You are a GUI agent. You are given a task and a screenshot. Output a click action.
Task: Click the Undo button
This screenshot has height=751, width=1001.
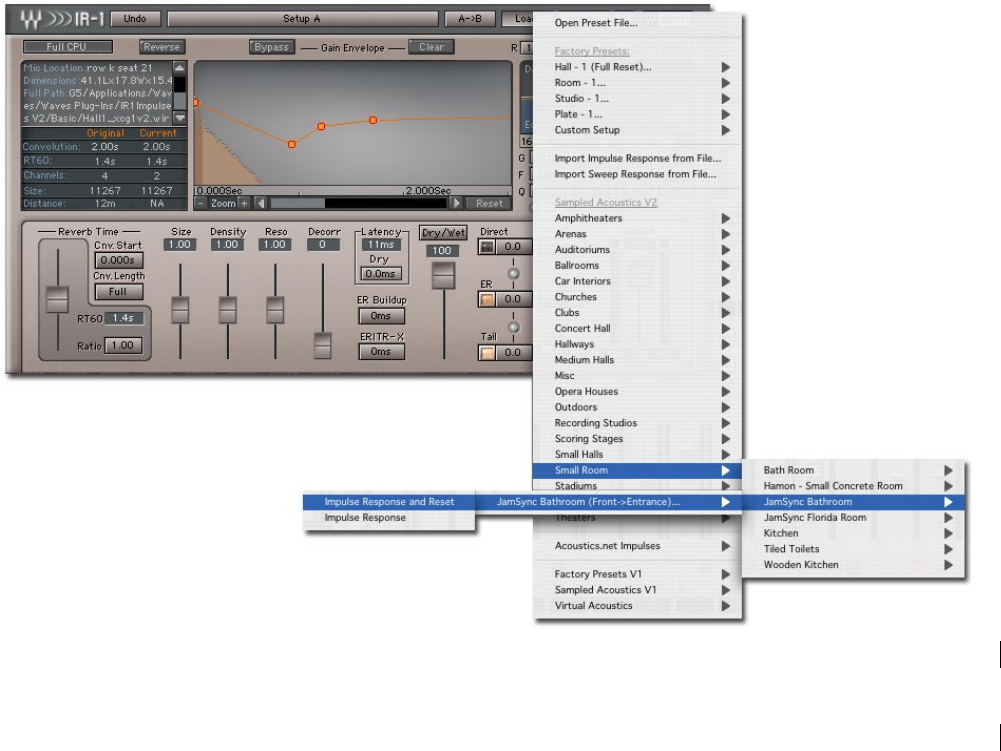135,19
